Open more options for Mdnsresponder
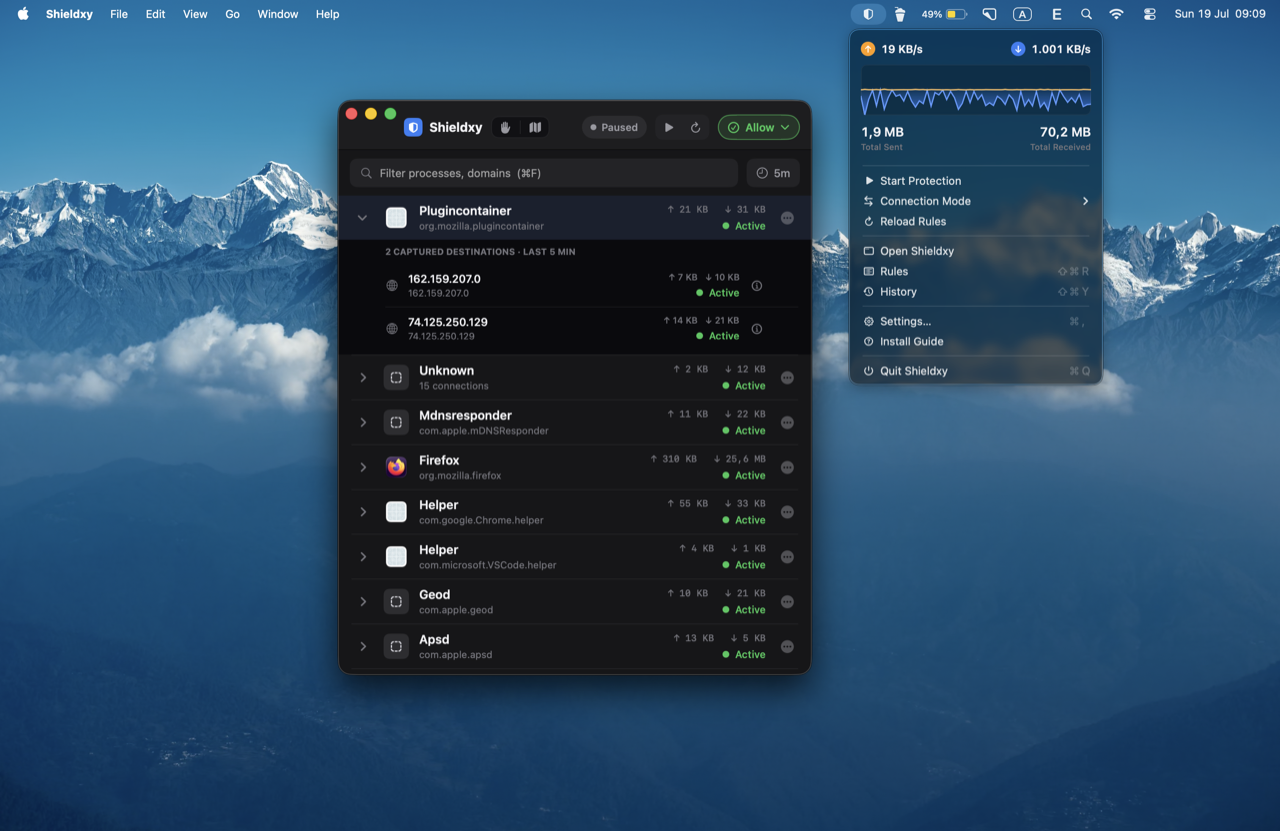This screenshot has height=831, width=1280. 787,423
